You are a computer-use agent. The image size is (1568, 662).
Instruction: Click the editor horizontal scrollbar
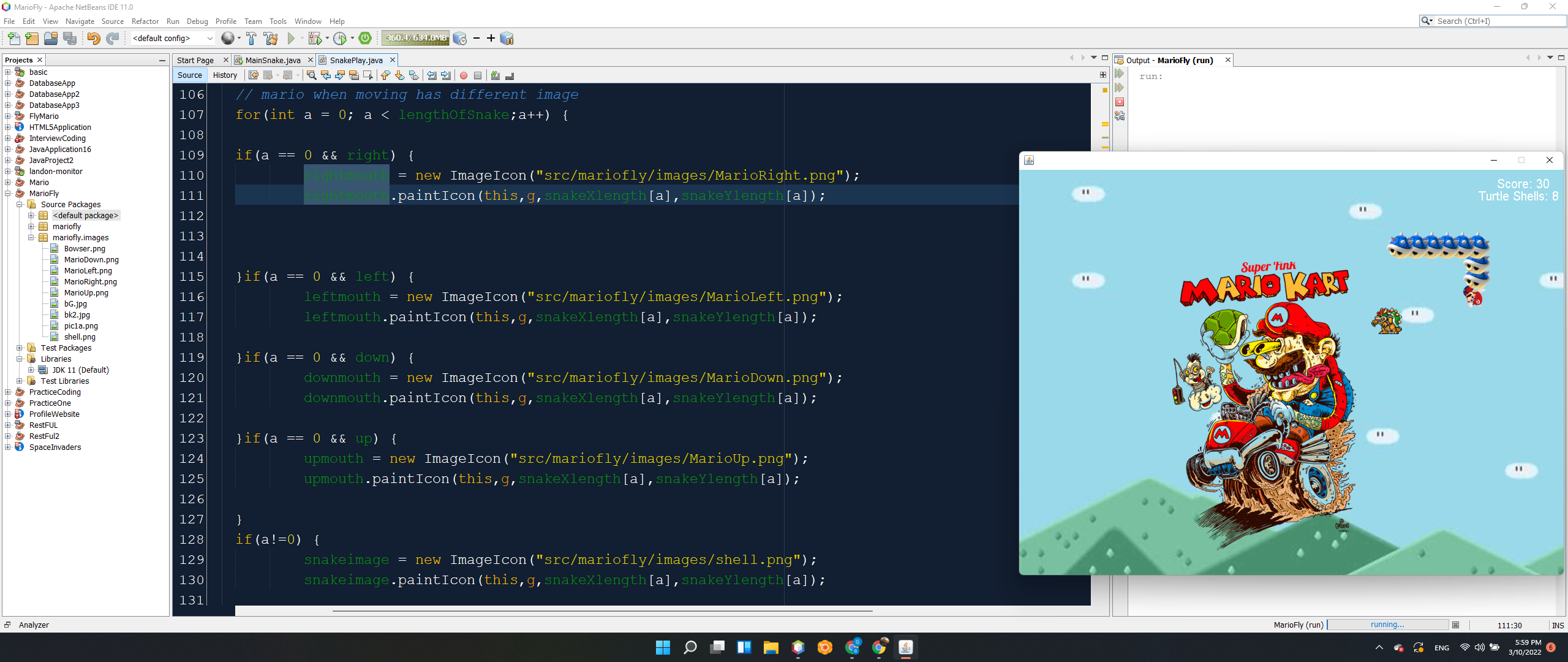pos(602,611)
